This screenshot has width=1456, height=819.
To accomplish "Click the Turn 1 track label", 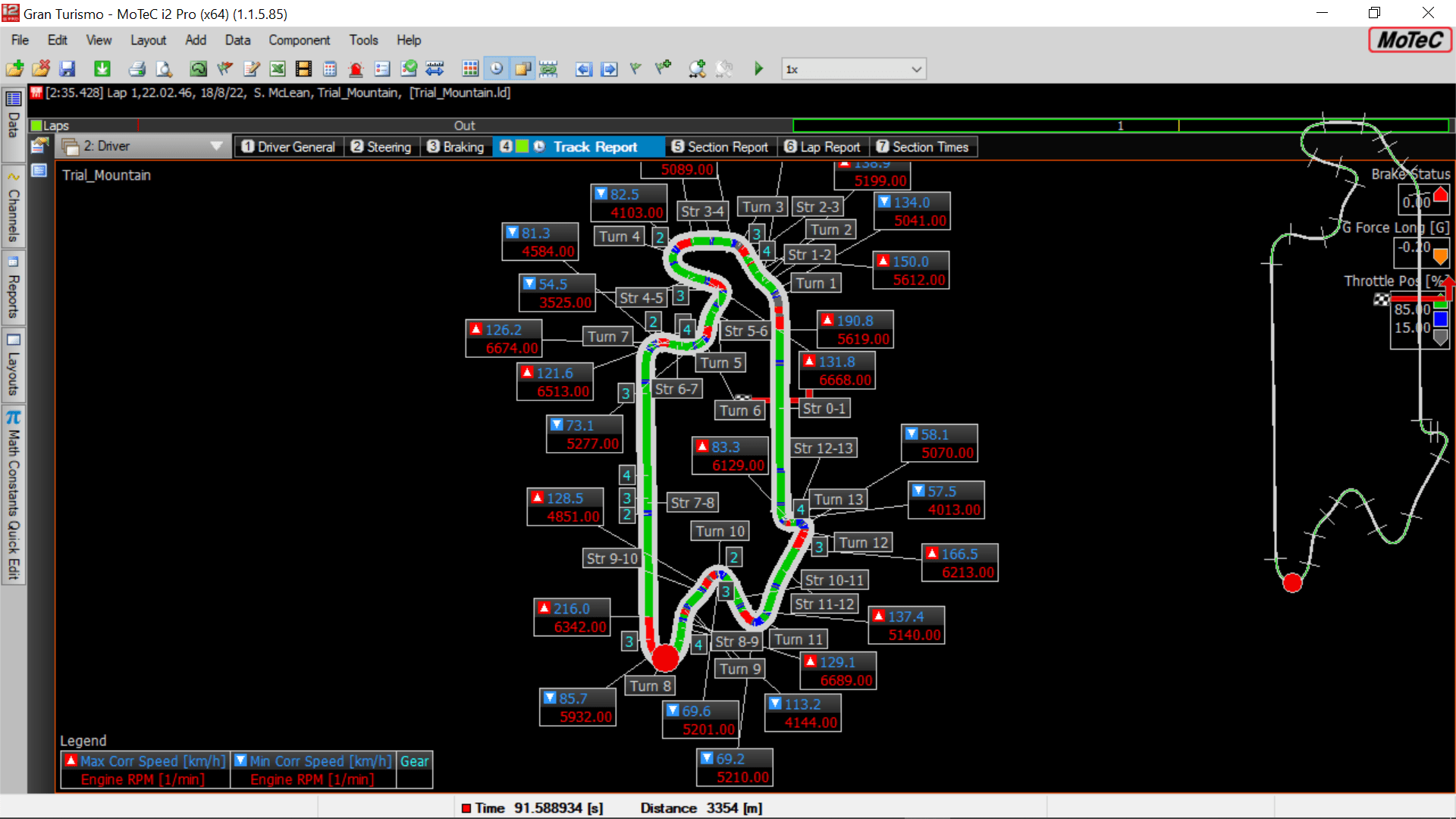I will click(x=816, y=283).
